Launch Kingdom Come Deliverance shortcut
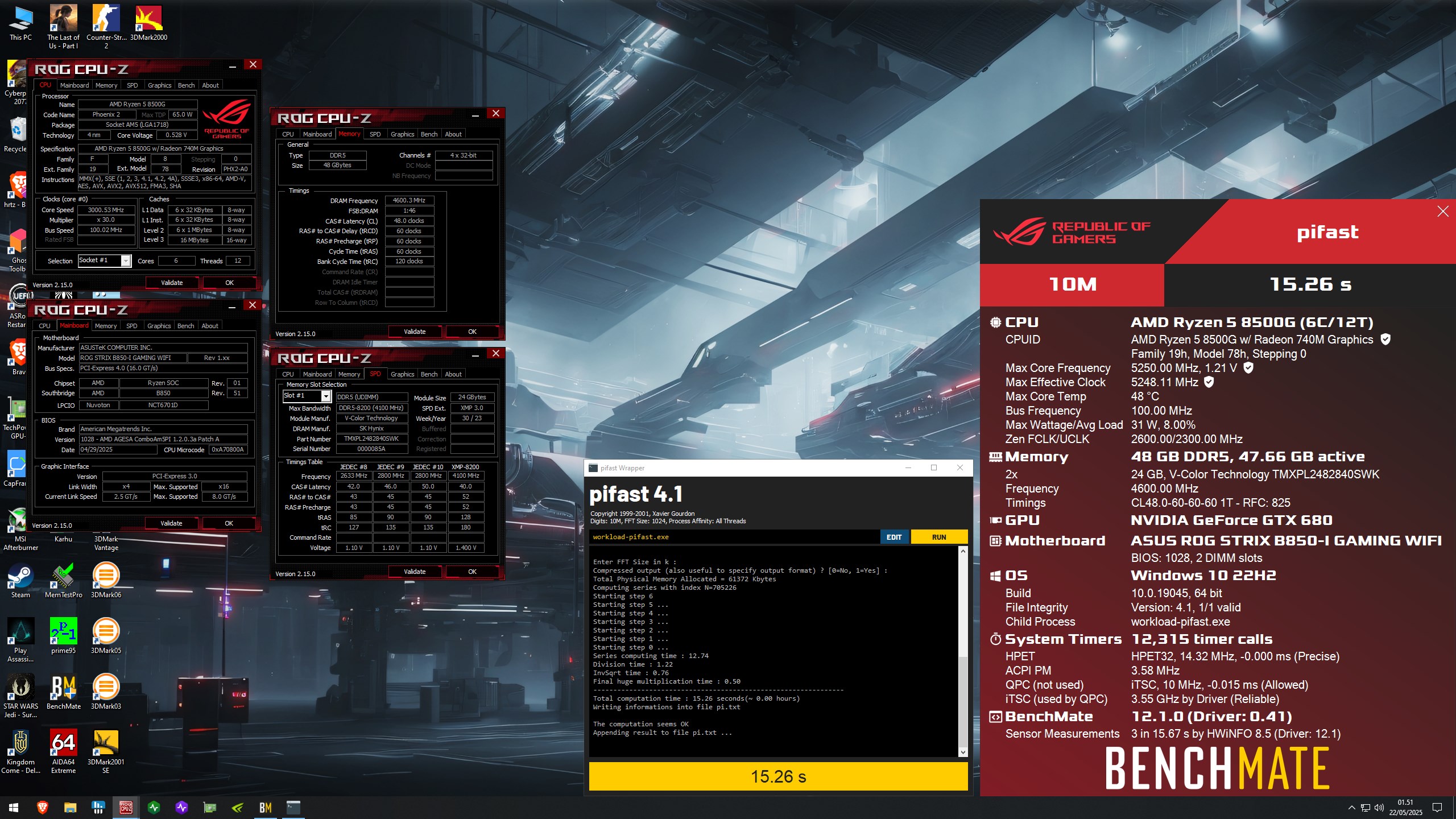Viewport: 1456px width, 819px height. tap(20, 752)
